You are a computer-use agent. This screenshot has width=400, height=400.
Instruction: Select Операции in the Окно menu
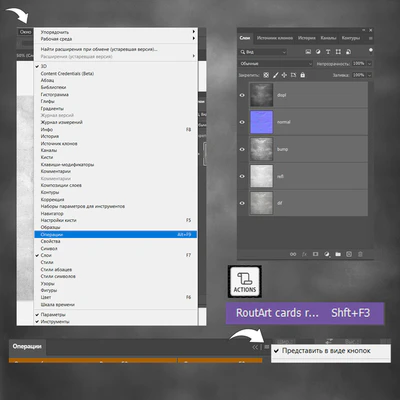pos(116,234)
